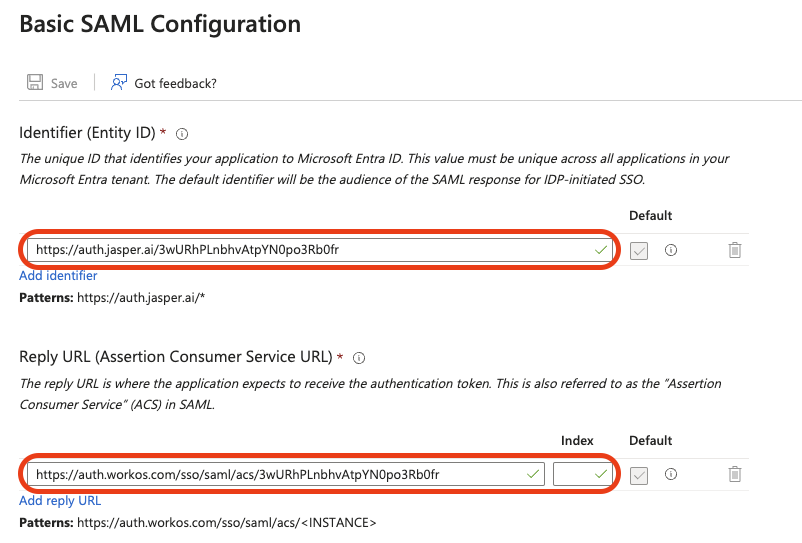Screen dimensions: 802x543
Task: Click the Save toolbar button label
Action: 64,83
